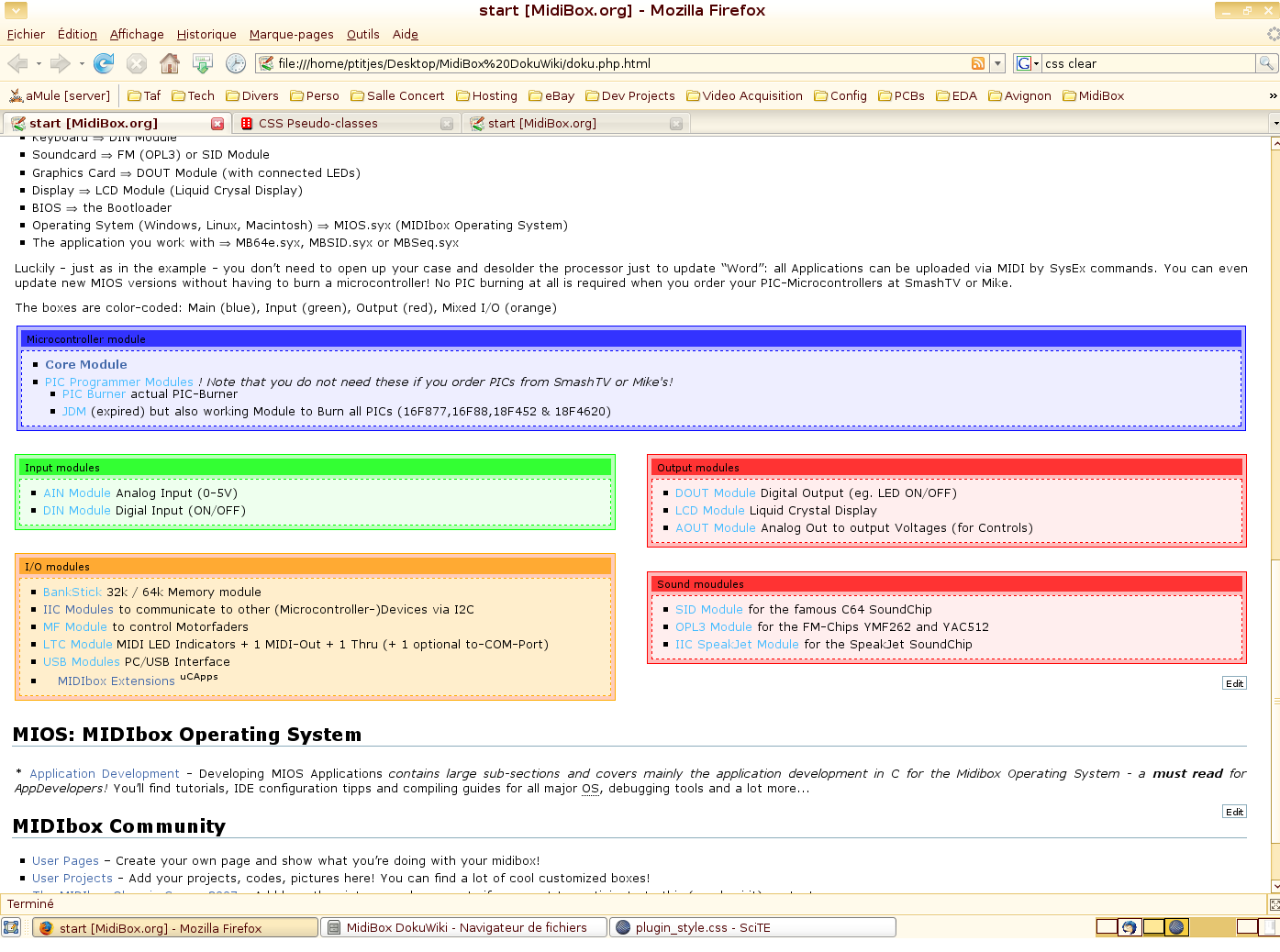The height and width of the screenshot is (952, 1280).
Task: Reload the current page
Action: (x=104, y=63)
